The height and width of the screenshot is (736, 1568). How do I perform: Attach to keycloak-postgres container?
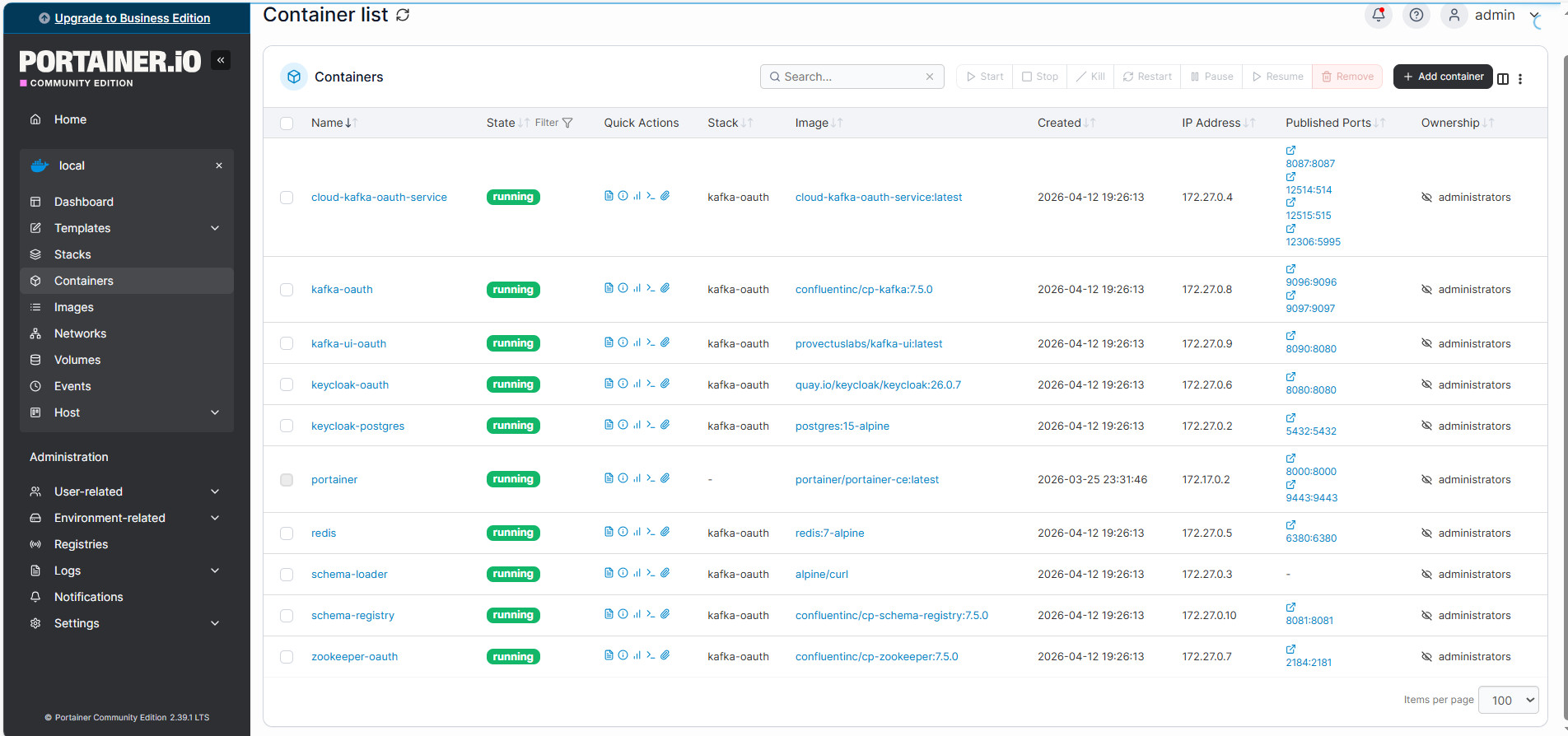[x=665, y=425]
